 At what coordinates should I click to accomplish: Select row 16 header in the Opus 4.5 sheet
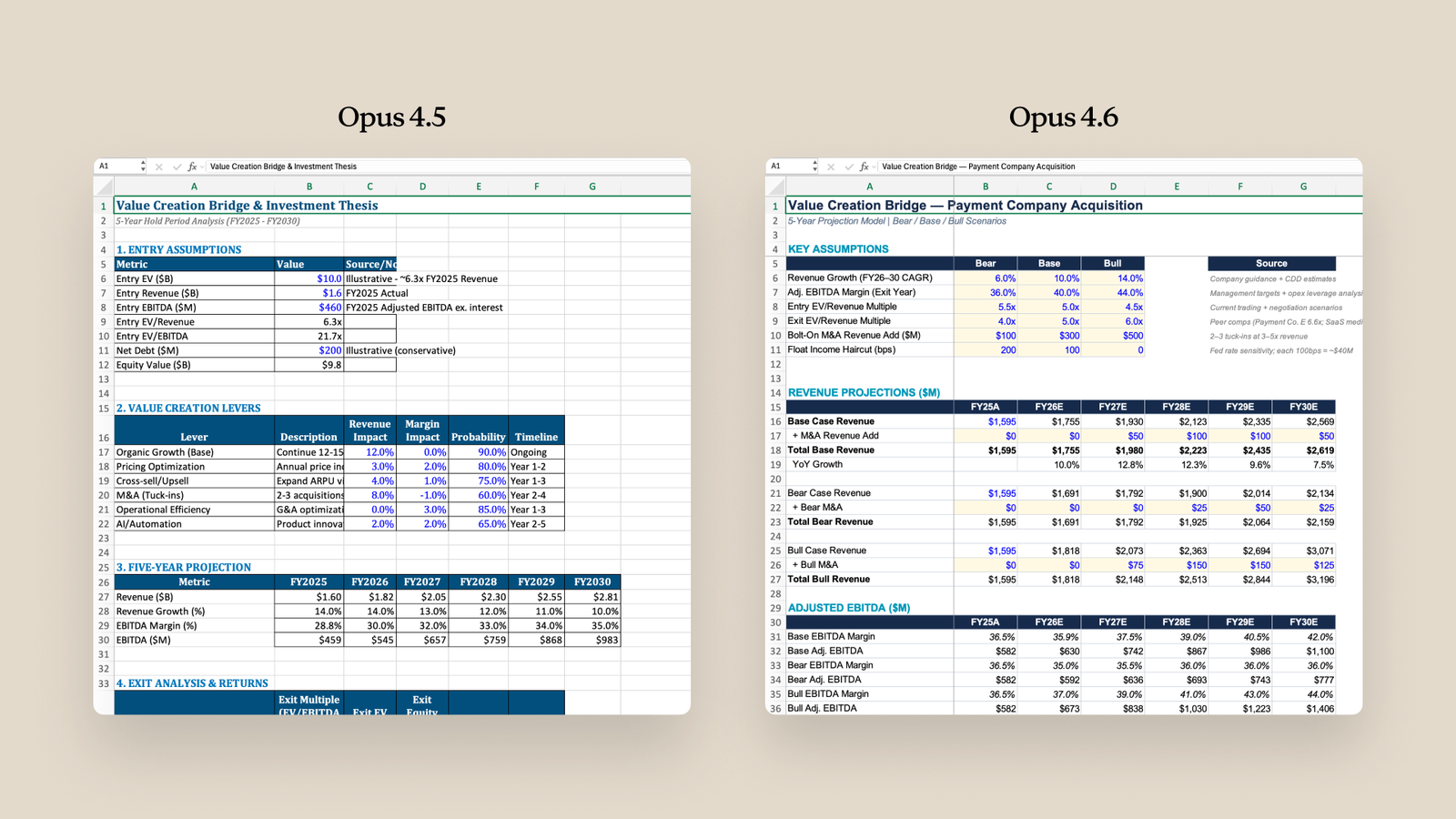point(104,438)
